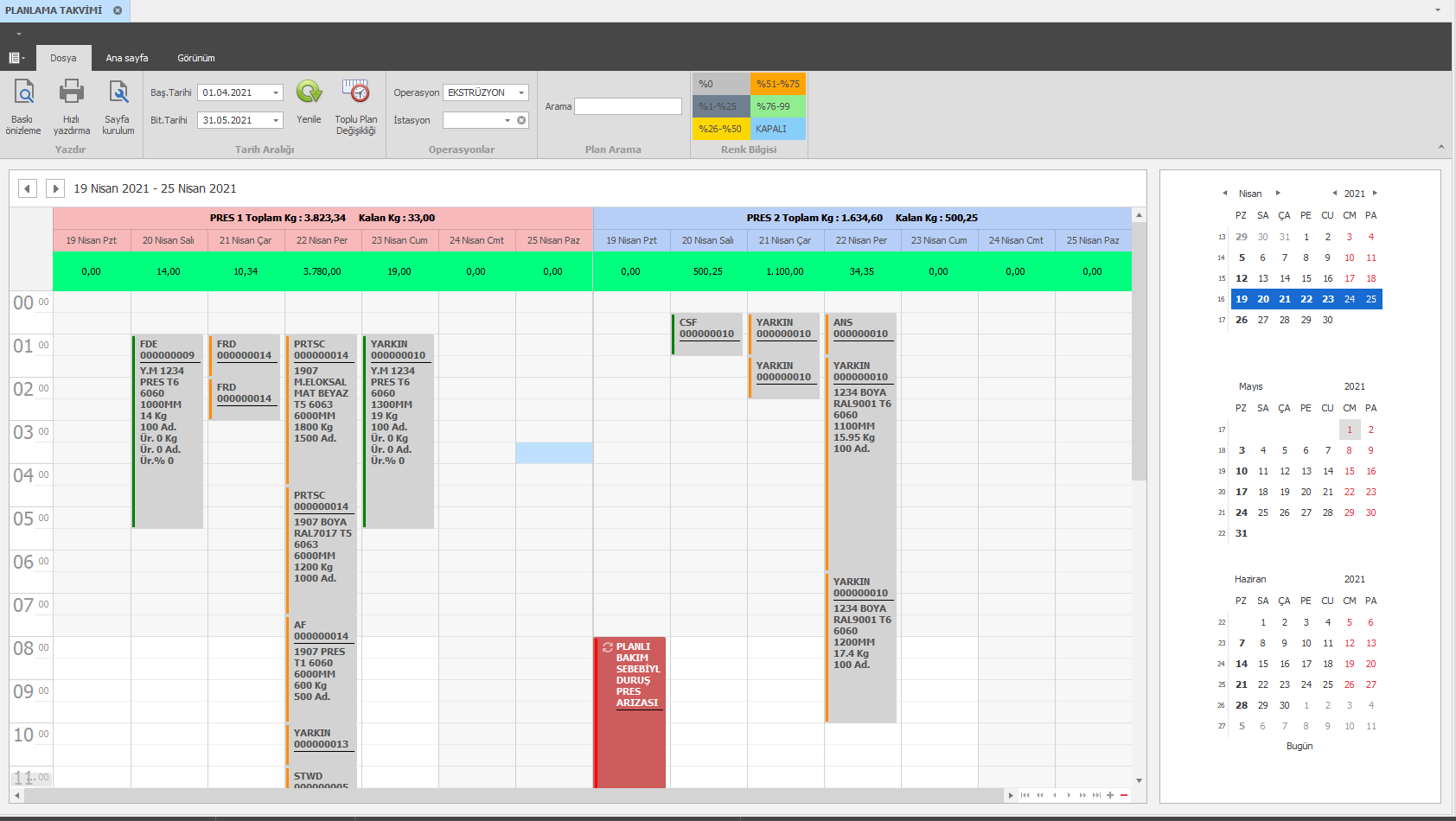Click the KAPALI blue color legend
This screenshot has height=821, width=1456.
coord(777,129)
